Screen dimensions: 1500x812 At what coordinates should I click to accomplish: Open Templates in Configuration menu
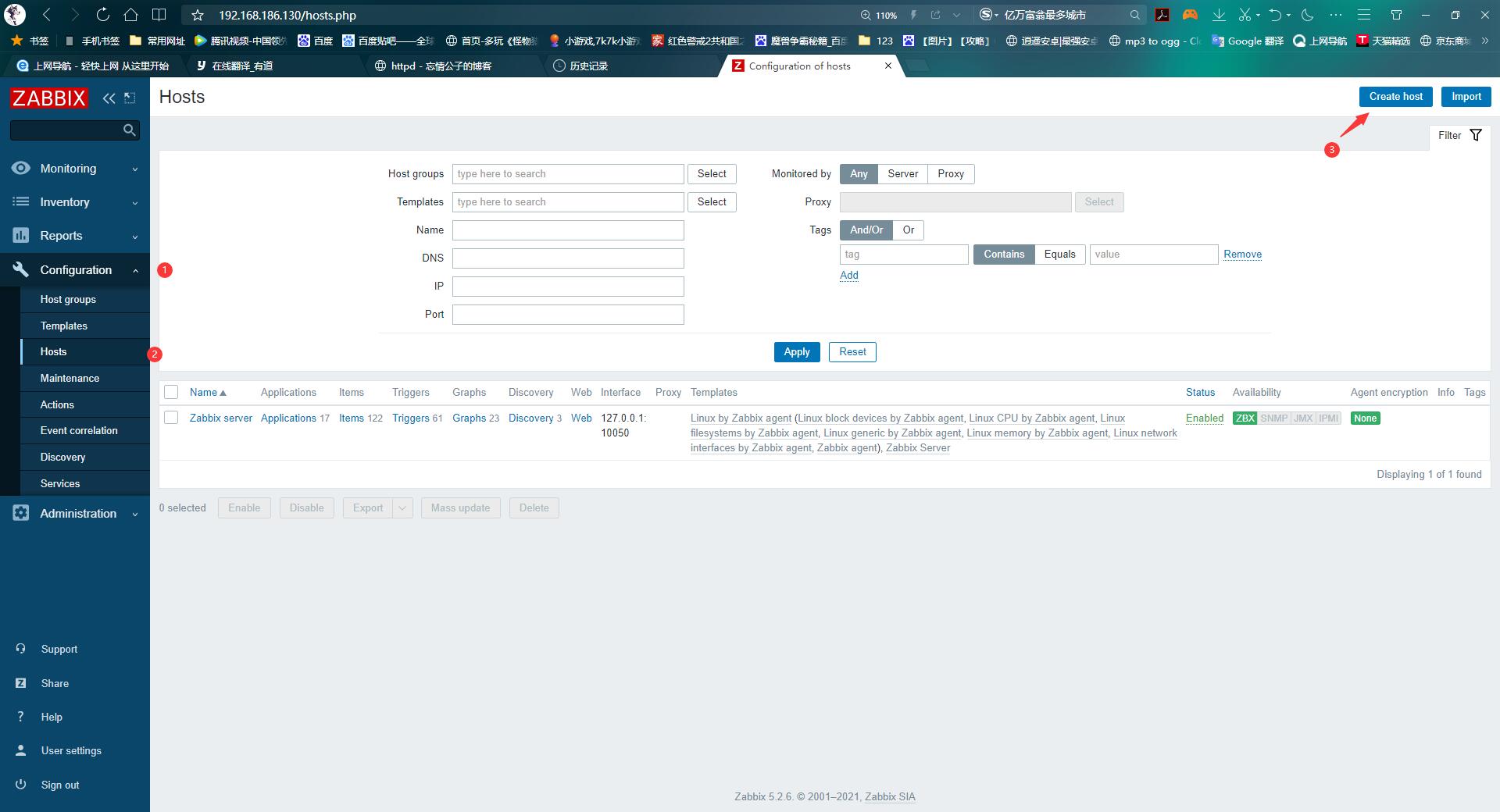pos(64,326)
